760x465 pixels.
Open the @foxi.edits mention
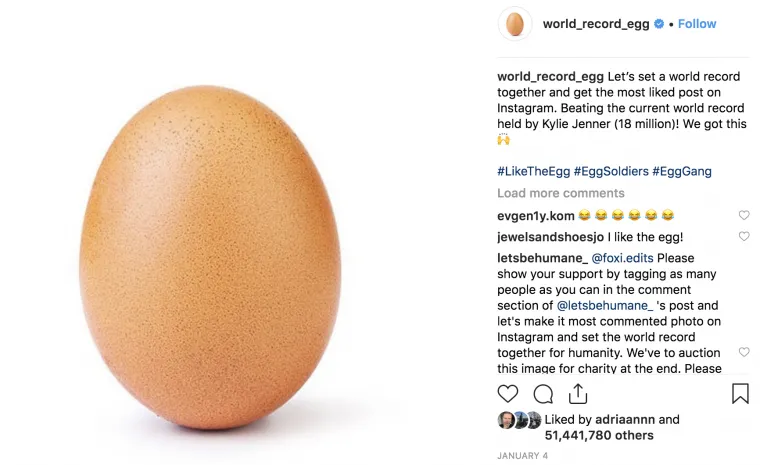(622, 258)
